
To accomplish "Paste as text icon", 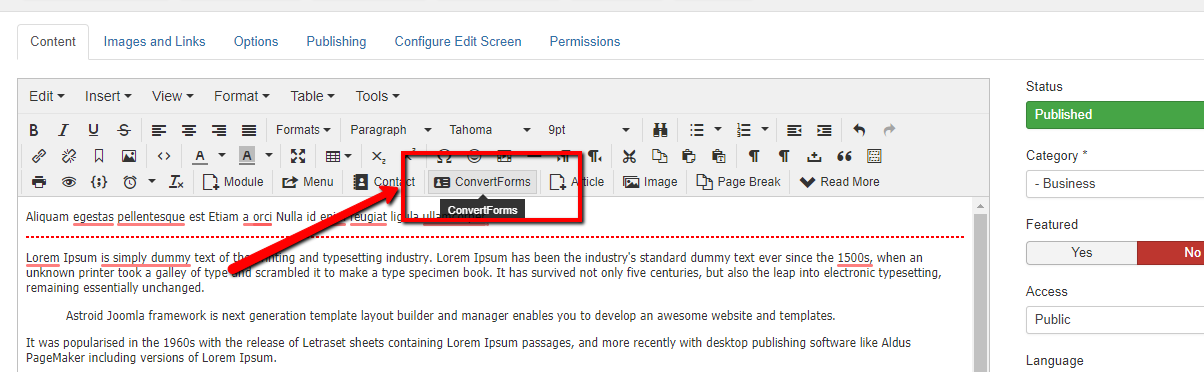I will (x=719, y=156).
